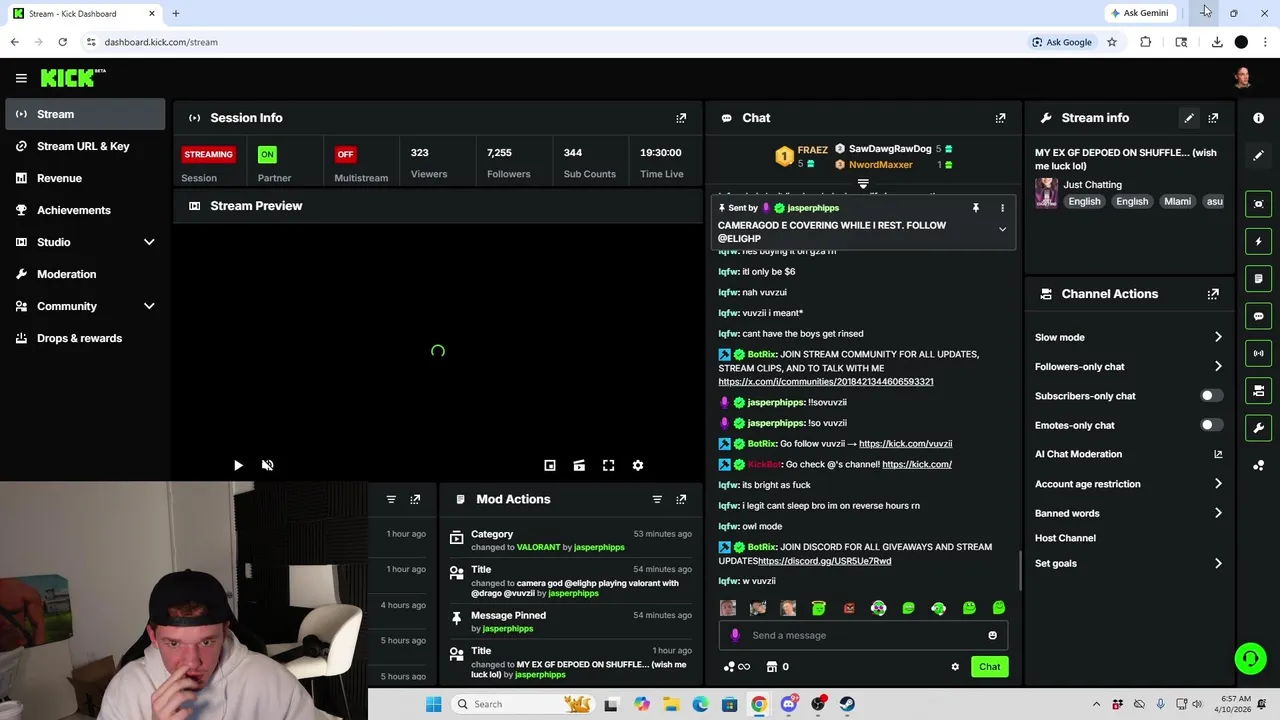
Task: Open Steam from the taskbar
Action: pyautogui.click(x=847, y=704)
